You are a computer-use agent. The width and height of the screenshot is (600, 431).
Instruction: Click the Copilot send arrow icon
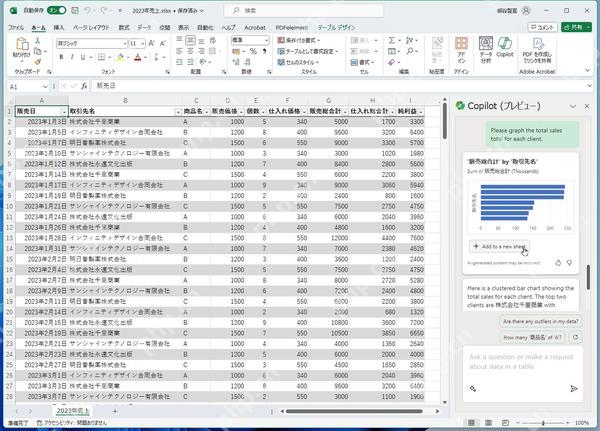tap(574, 389)
